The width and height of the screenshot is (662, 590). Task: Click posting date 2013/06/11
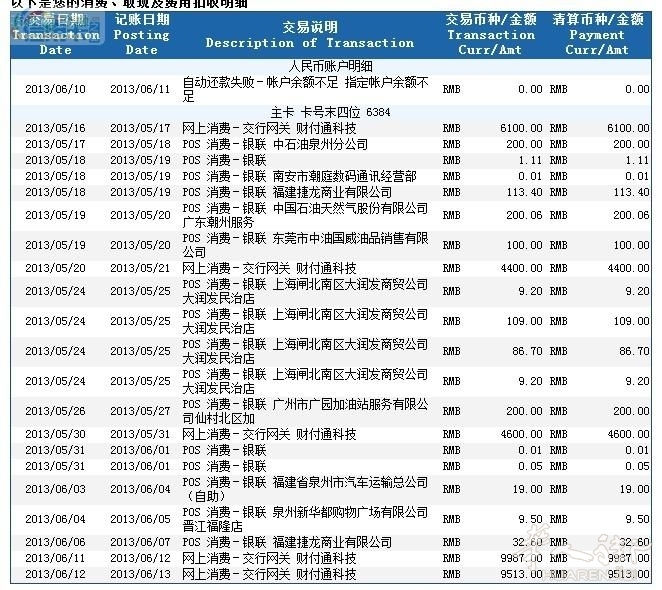click(140, 89)
